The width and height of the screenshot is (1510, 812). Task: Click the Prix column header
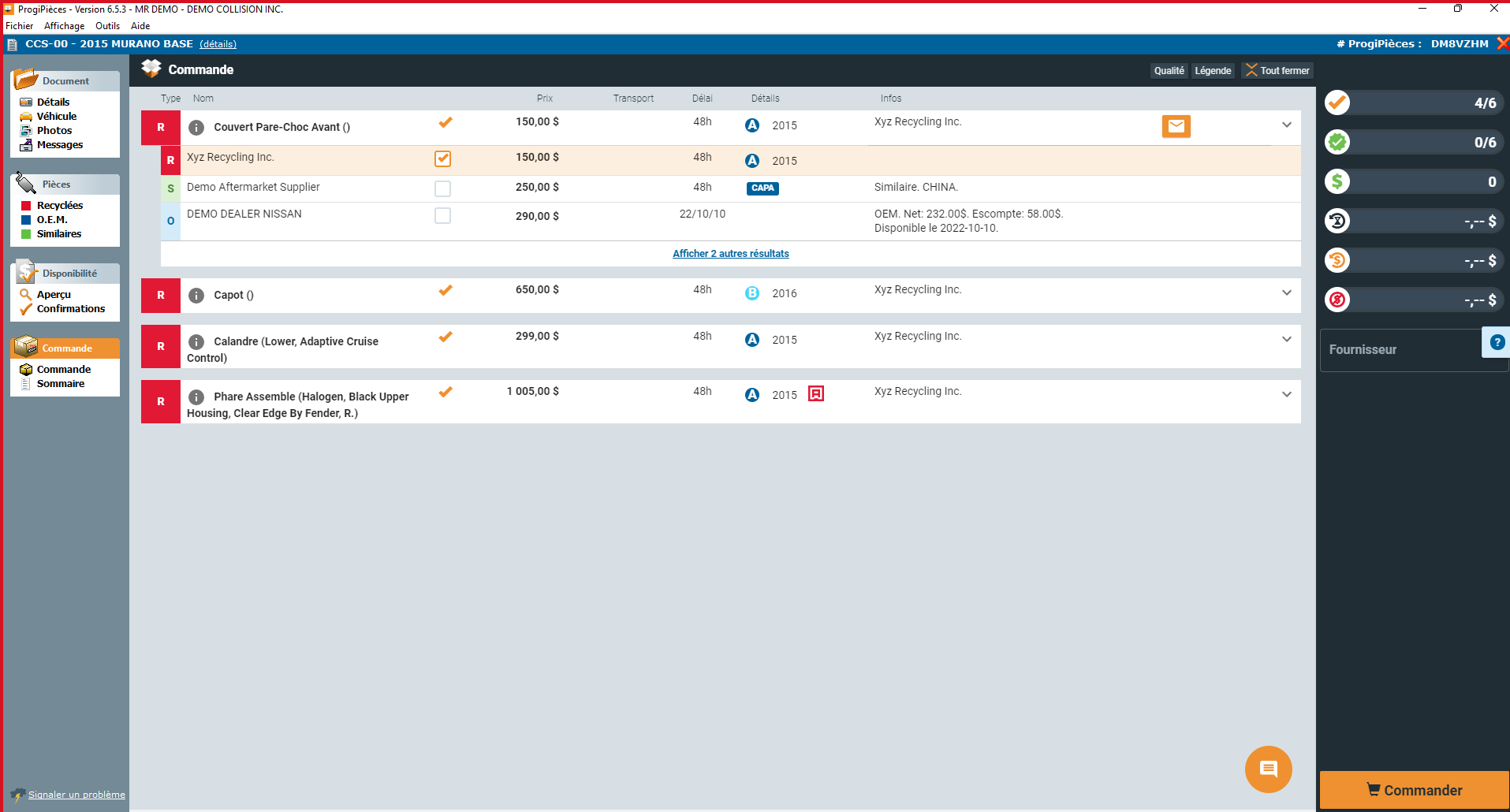[x=545, y=99]
